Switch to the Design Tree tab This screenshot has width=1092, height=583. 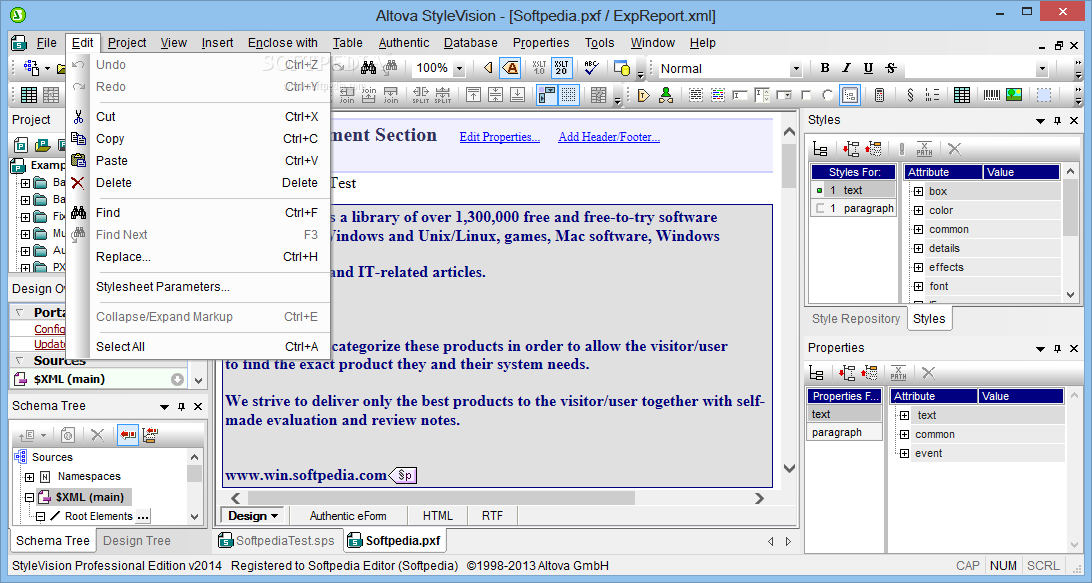coord(136,541)
